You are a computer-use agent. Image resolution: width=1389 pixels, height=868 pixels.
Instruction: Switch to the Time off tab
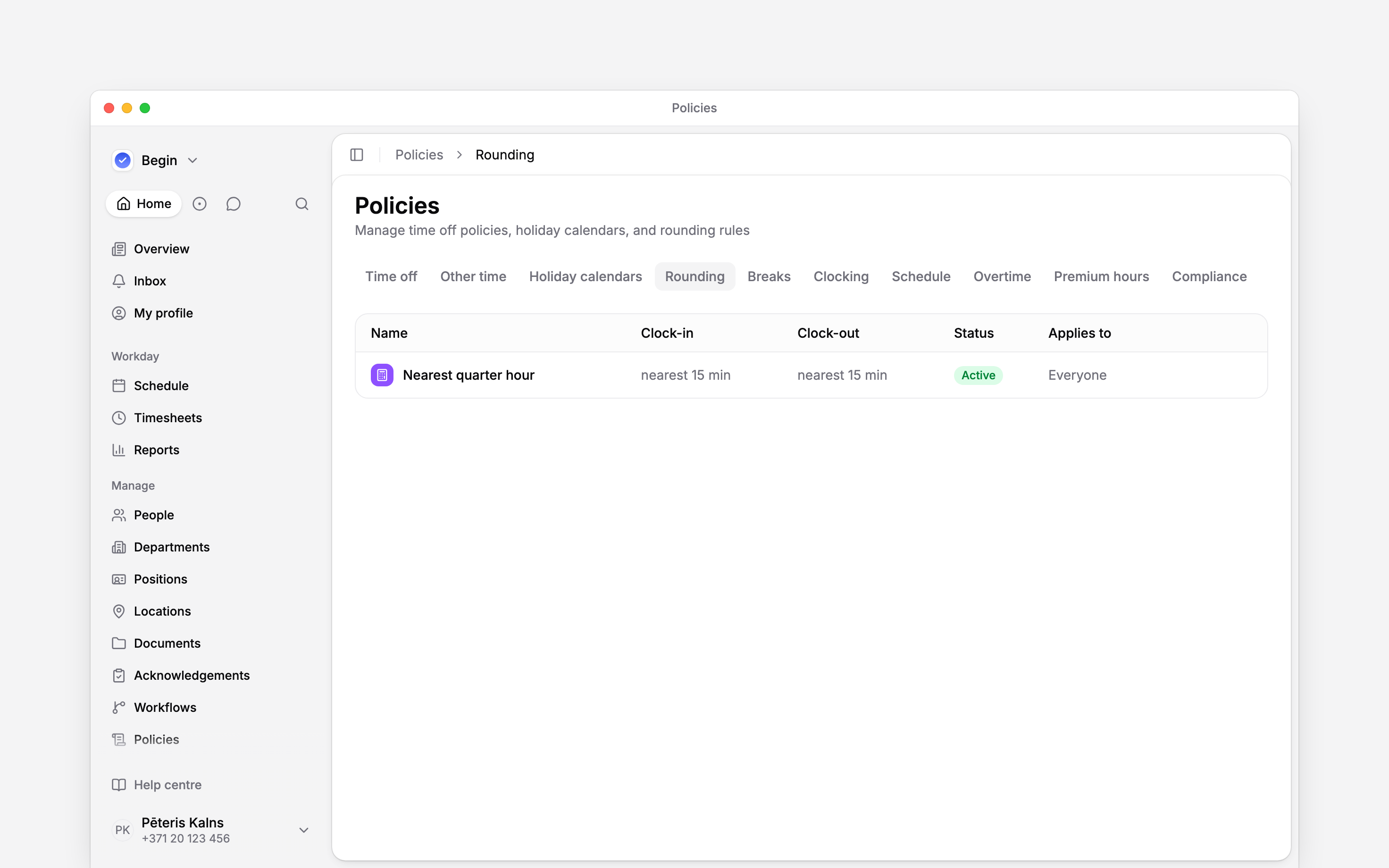391,277
